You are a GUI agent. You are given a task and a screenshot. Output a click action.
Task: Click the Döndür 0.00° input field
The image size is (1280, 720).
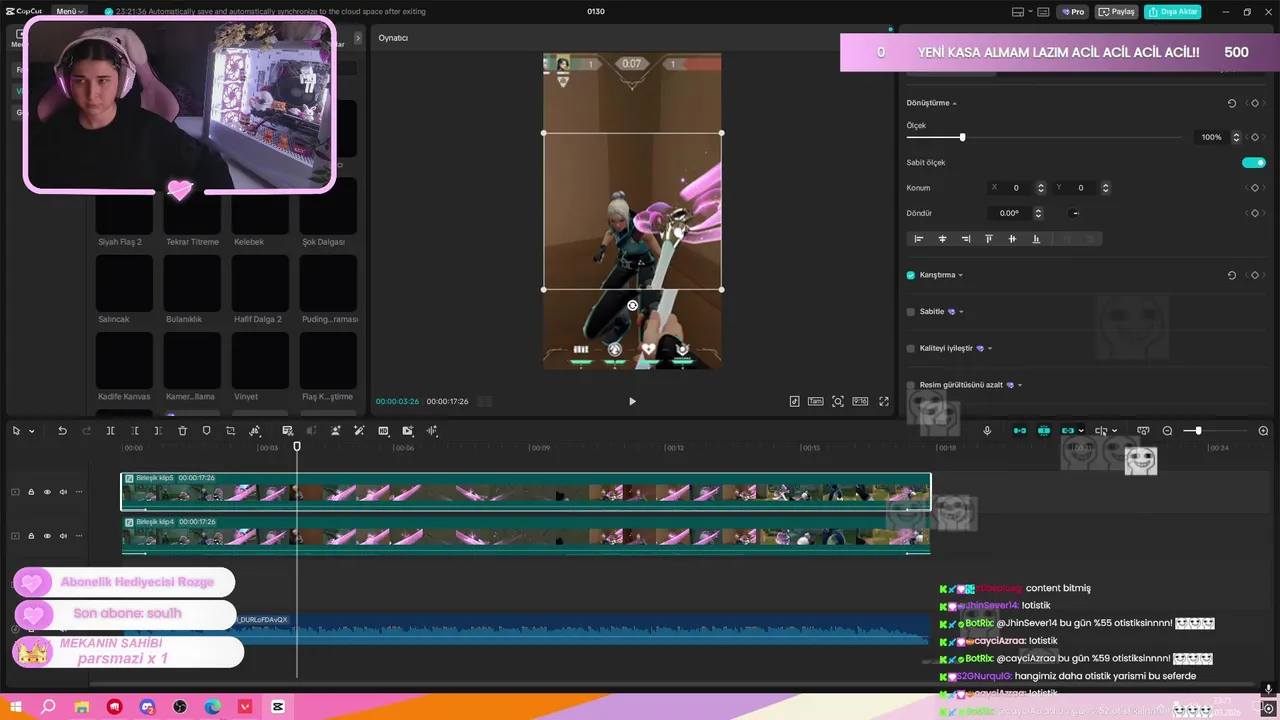pos(1009,213)
